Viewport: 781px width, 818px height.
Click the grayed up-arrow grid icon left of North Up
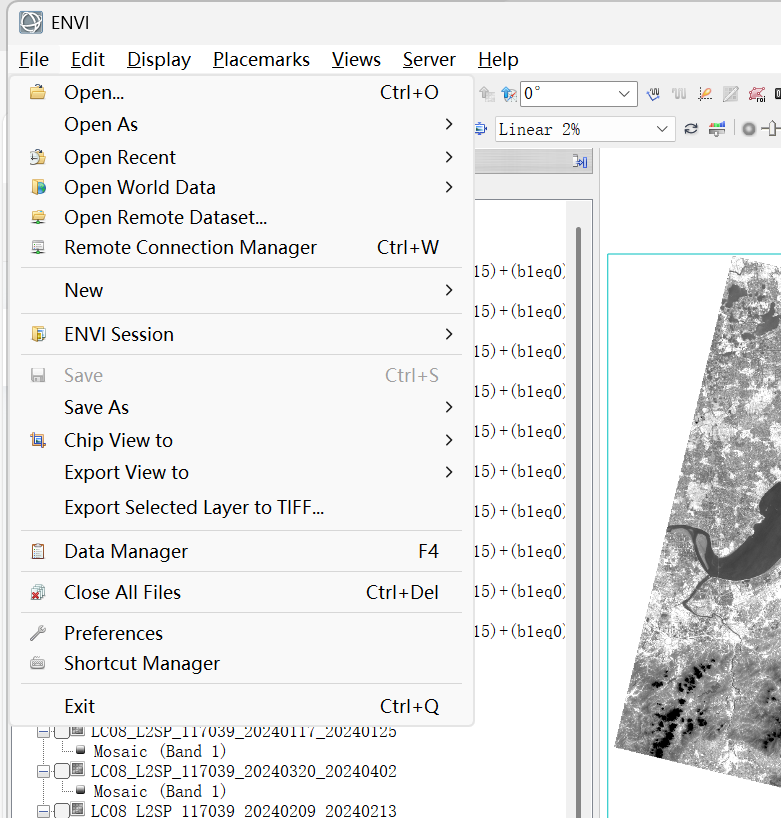click(x=487, y=94)
